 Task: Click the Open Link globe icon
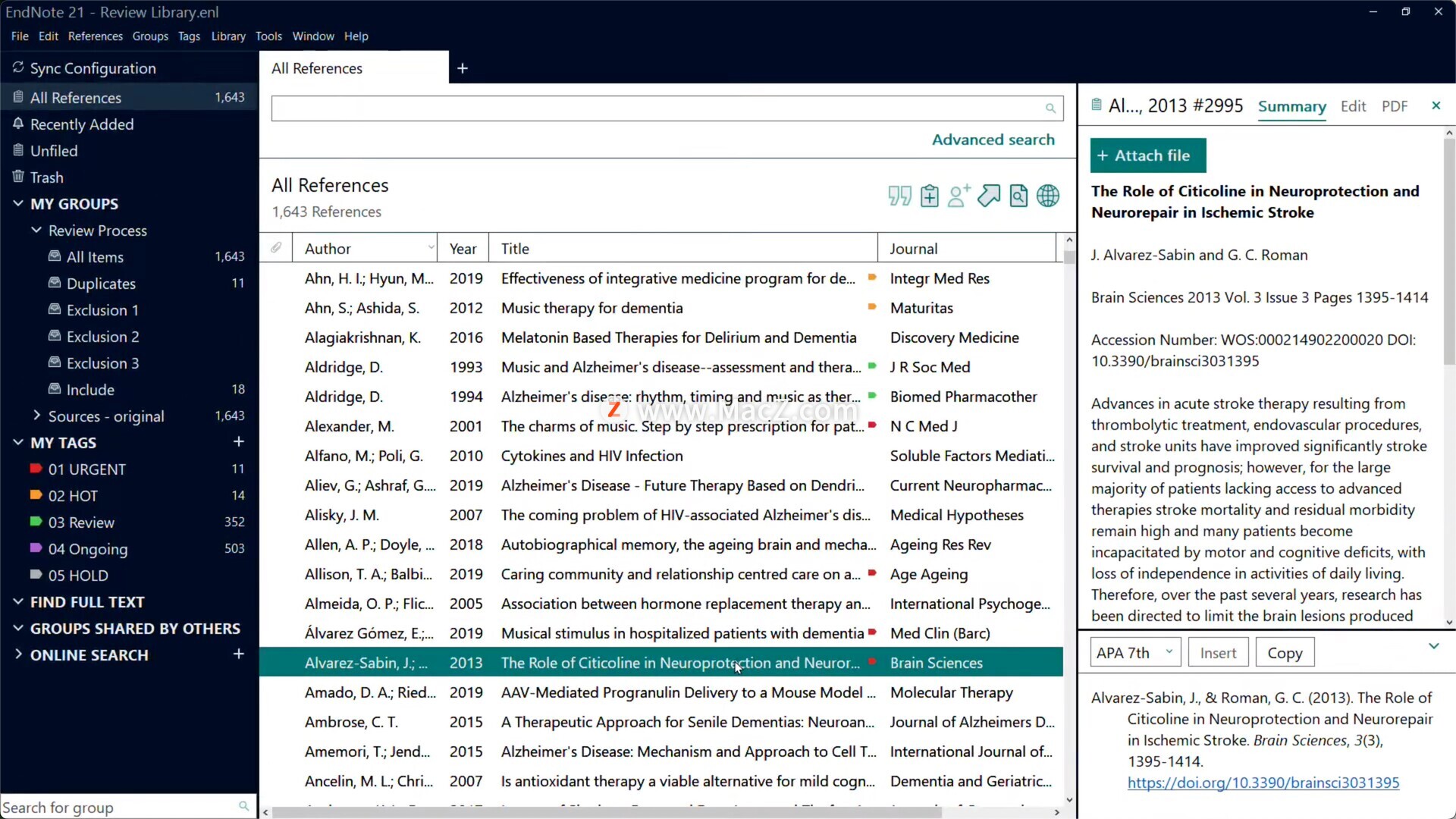(x=1048, y=196)
